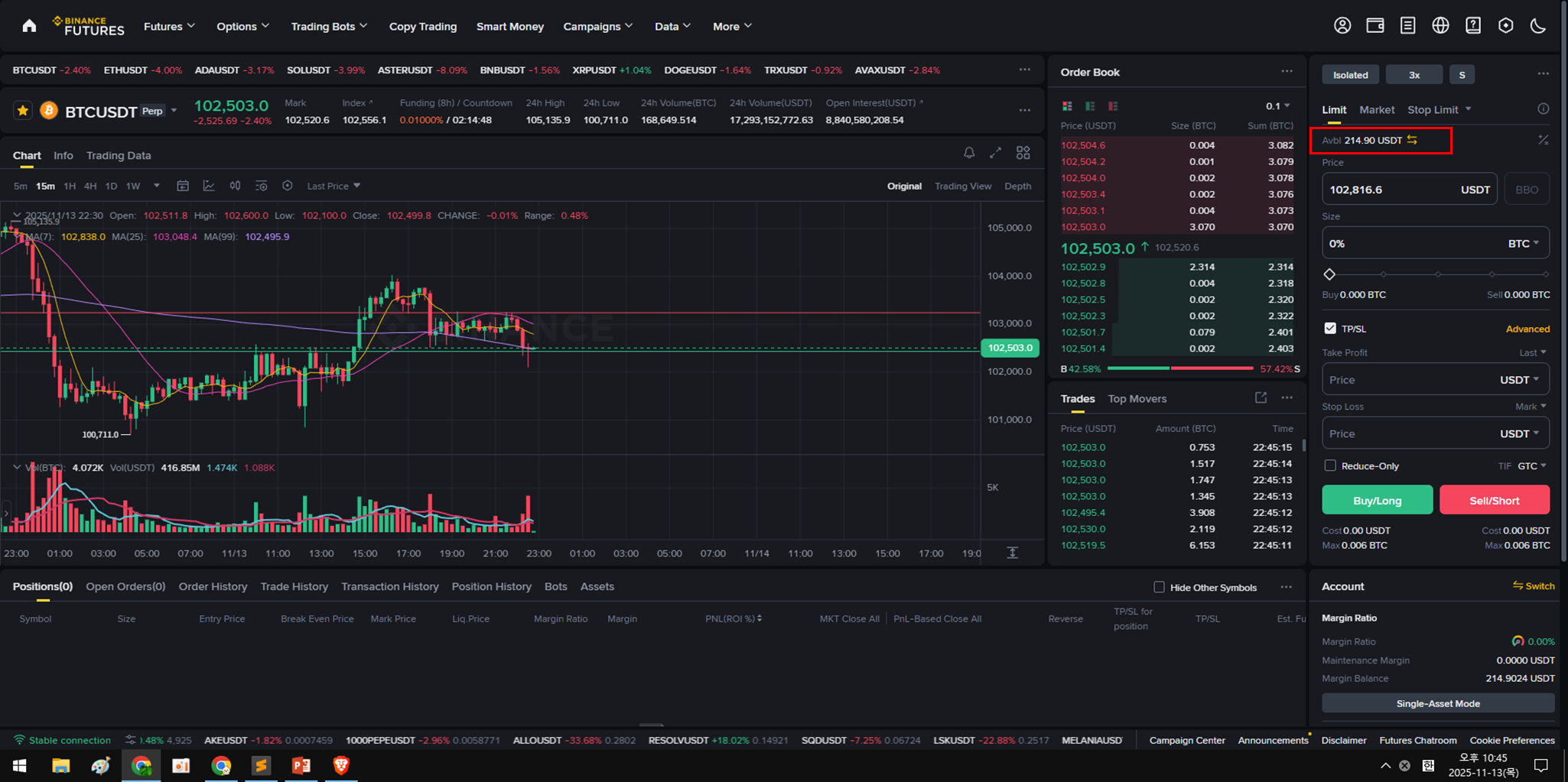Select the 4H chart interval
The image size is (1568, 782).
coord(90,186)
